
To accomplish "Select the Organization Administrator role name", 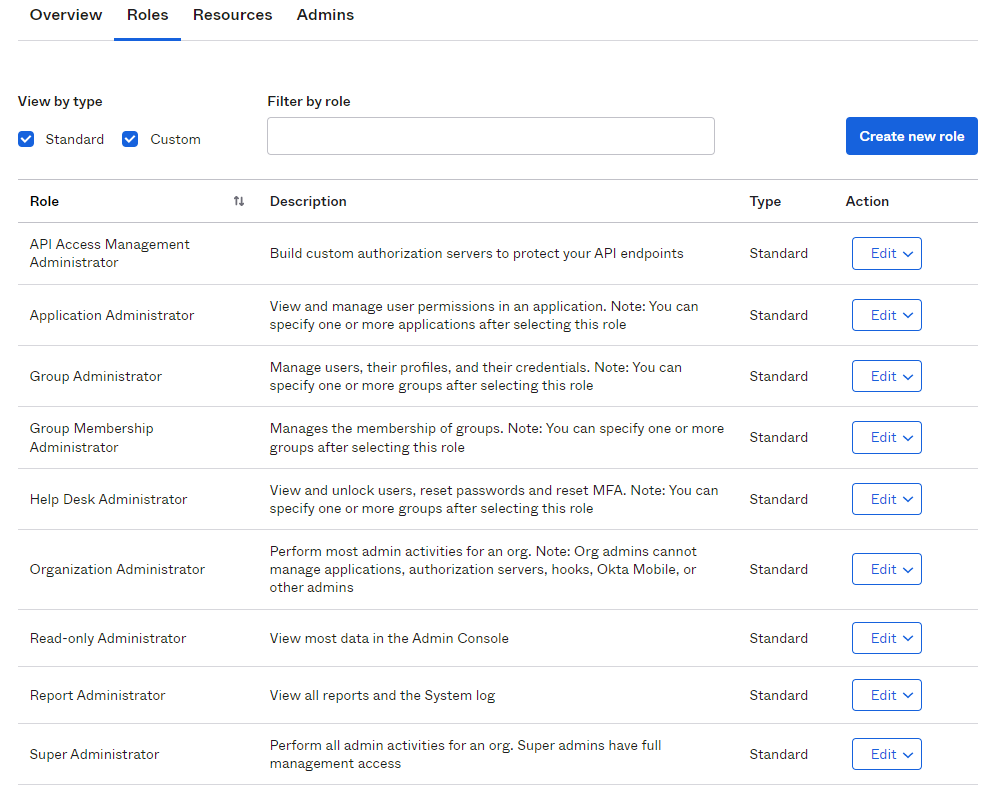I will click(117, 569).
